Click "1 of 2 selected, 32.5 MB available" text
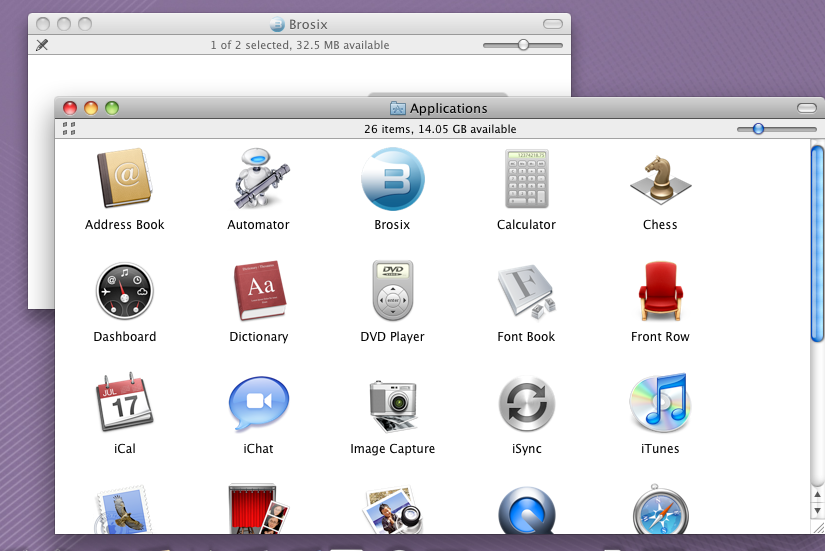 [300, 45]
